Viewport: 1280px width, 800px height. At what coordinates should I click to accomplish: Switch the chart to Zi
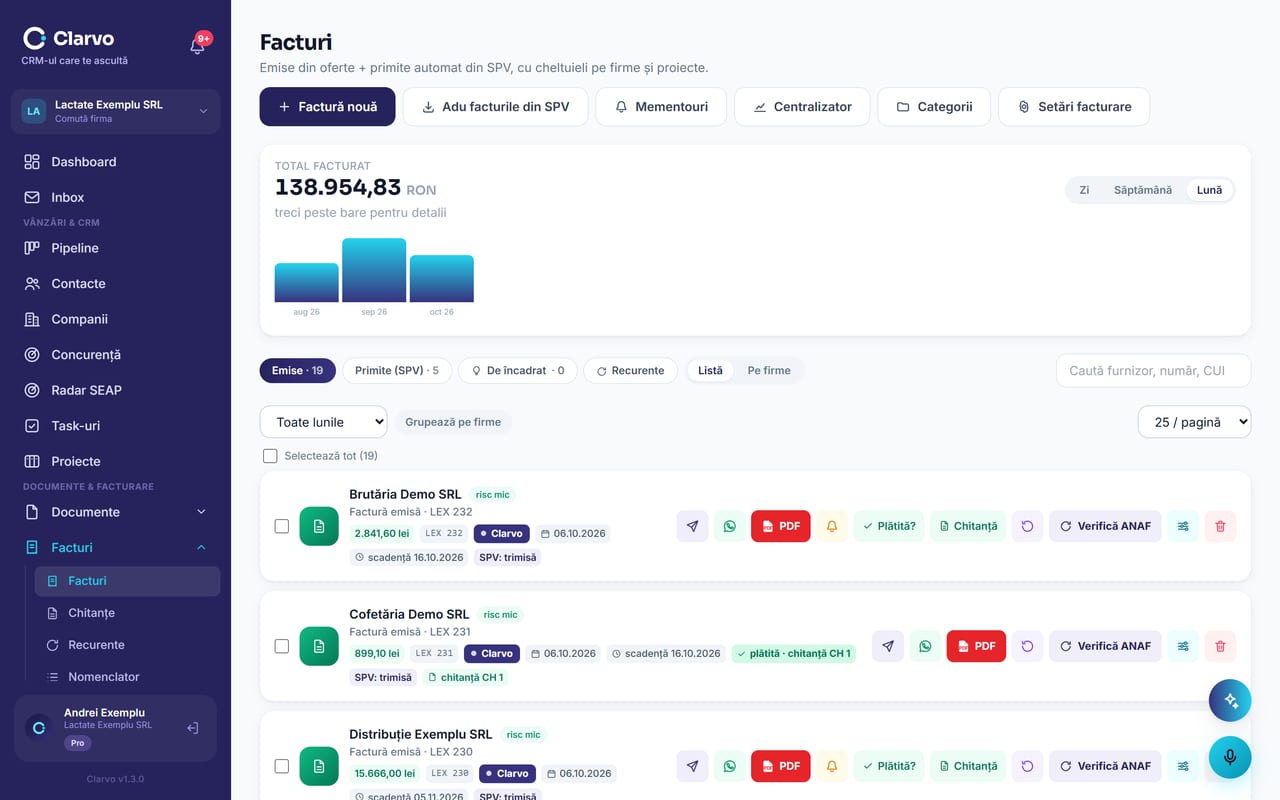(x=1084, y=190)
